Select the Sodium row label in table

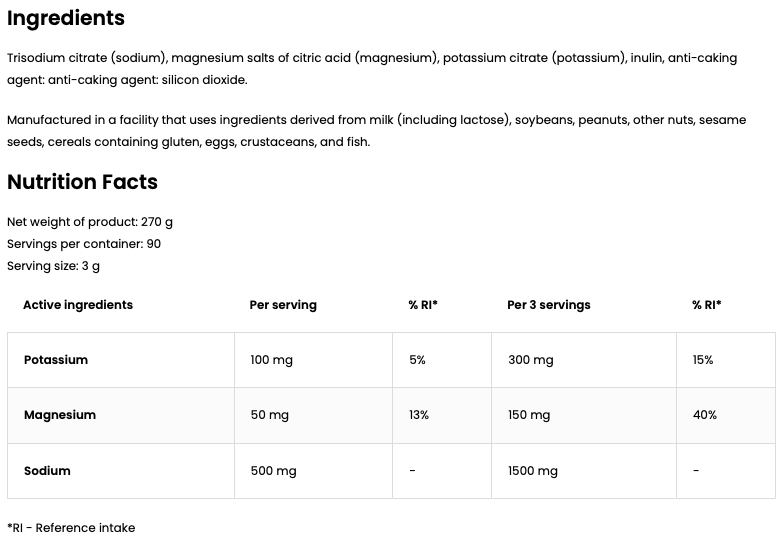coord(47,471)
